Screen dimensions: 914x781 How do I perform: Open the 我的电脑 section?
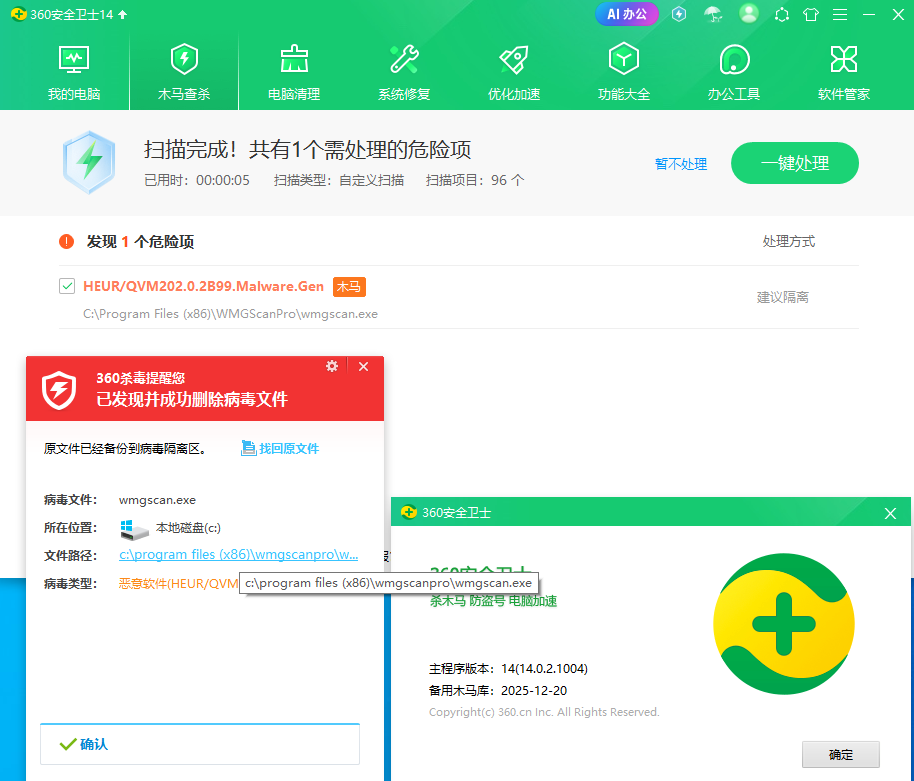point(74,72)
